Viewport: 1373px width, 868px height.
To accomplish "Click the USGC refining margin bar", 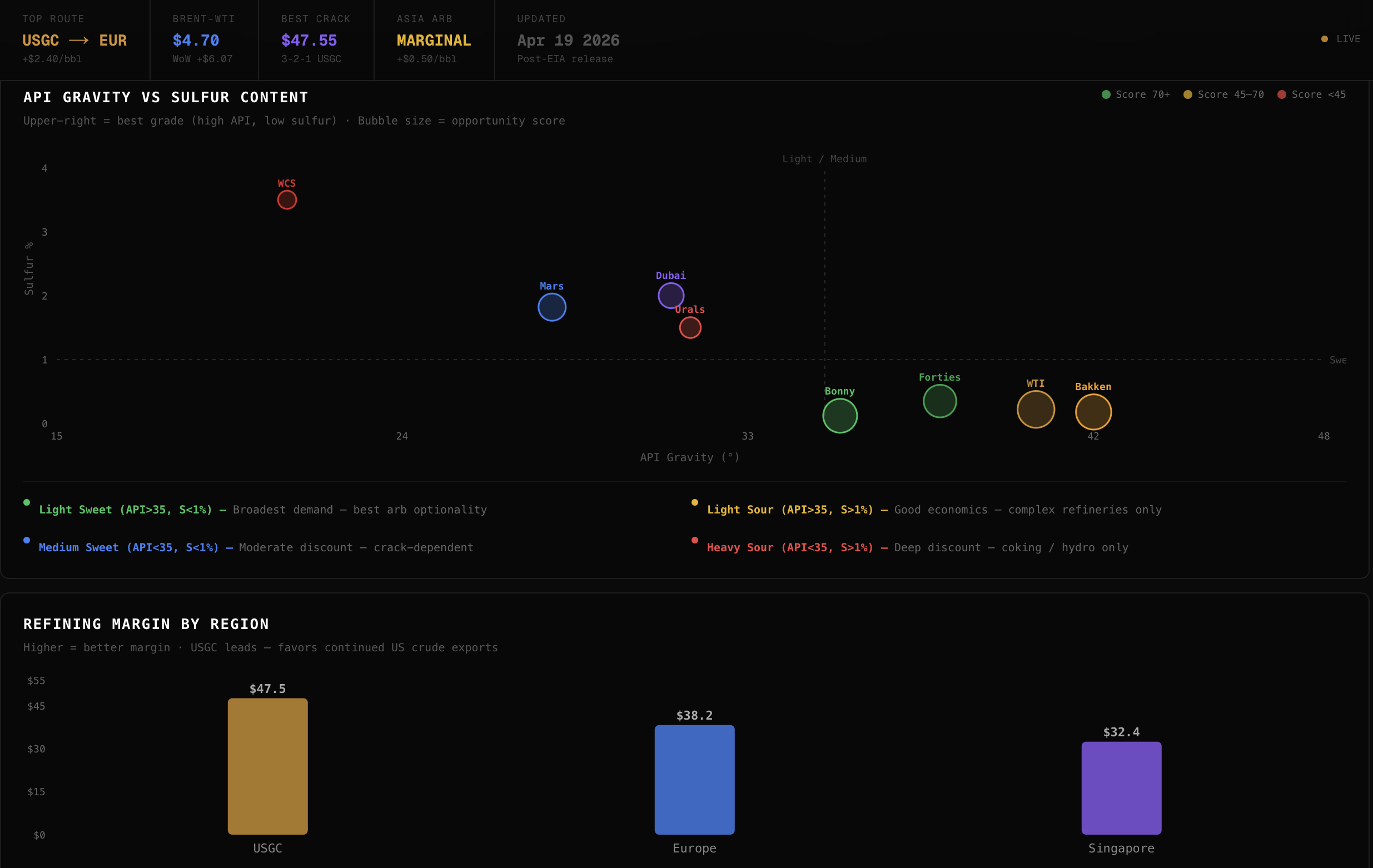I will 267,766.
